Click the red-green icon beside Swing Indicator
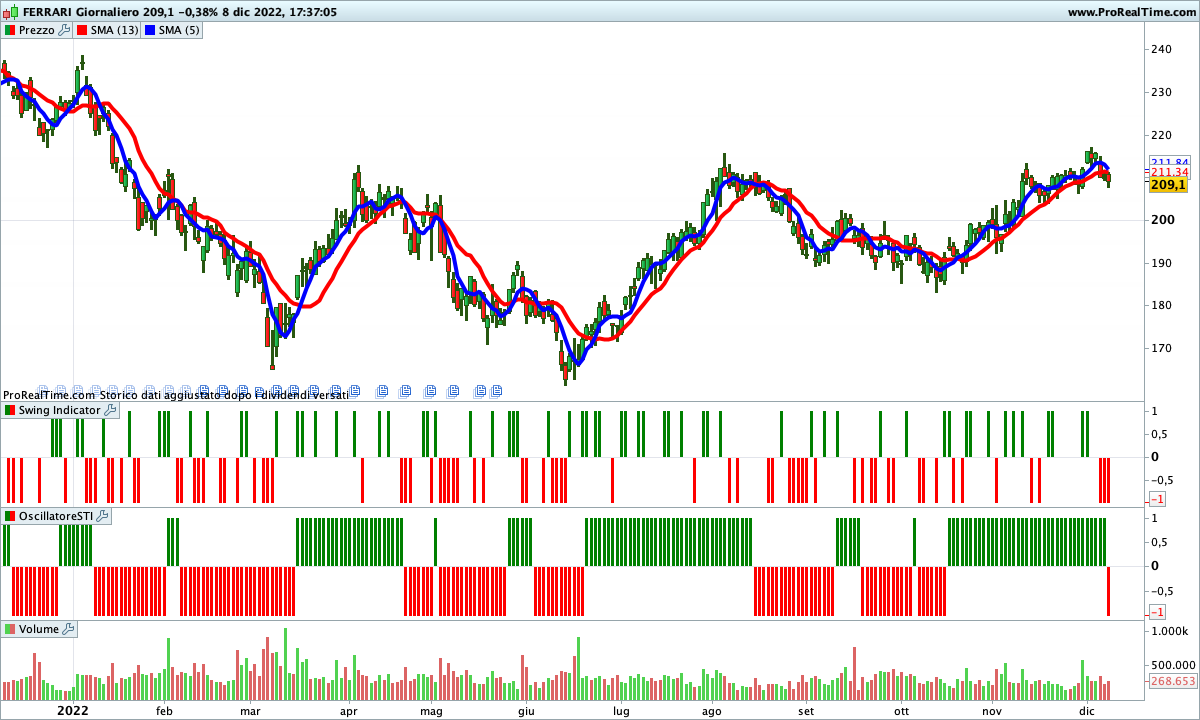The height and width of the screenshot is (720, 1200). (x=10, y=410)
